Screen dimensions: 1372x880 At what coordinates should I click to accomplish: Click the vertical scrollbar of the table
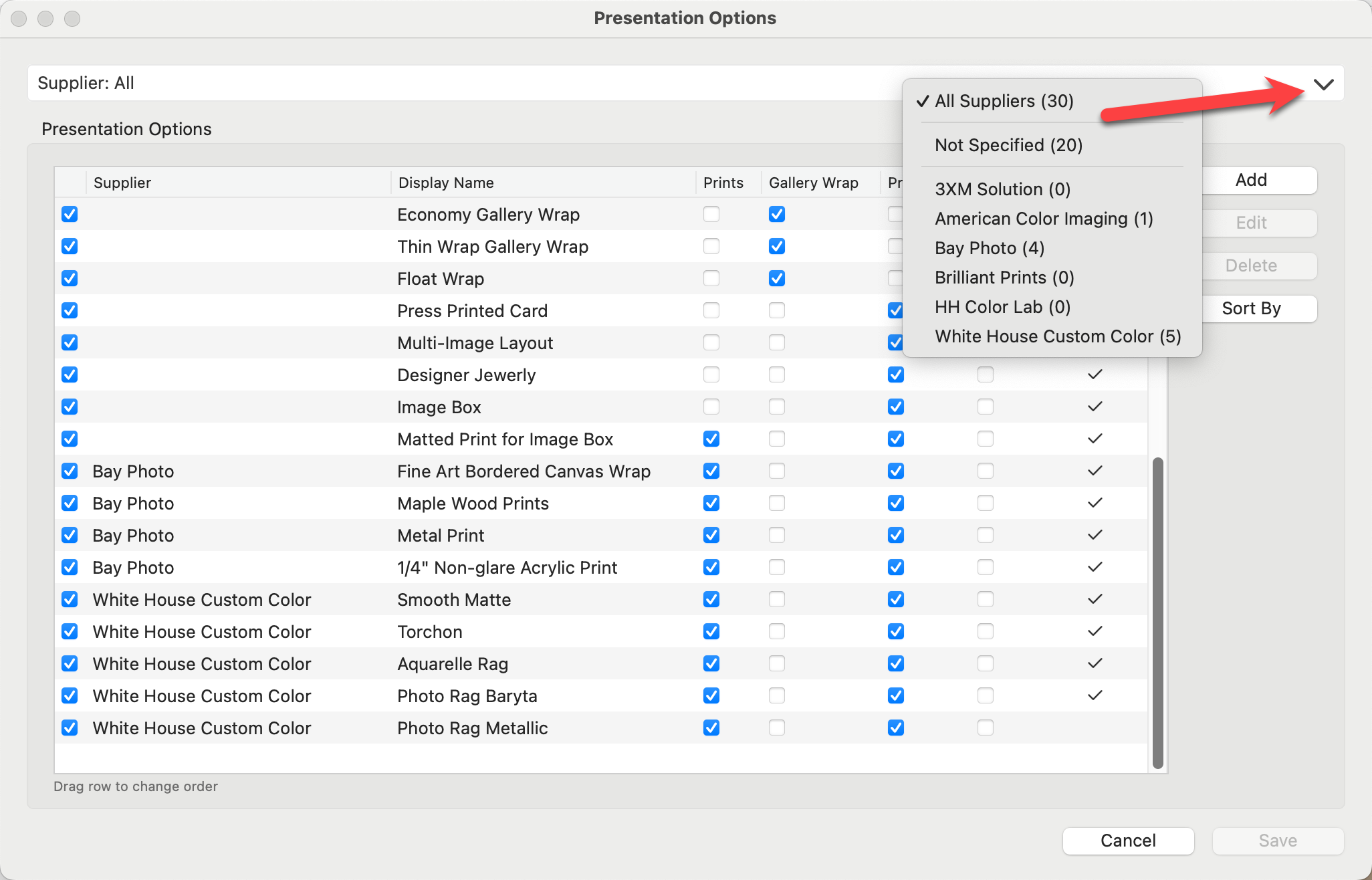(1158, 612)
